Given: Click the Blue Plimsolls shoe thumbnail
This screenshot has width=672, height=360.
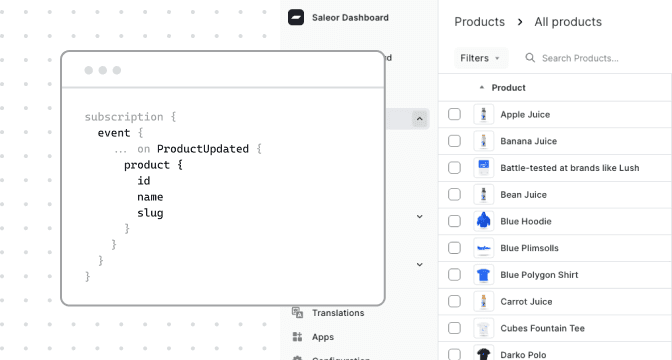Looking at the screenshot, I should coord(483,248).
